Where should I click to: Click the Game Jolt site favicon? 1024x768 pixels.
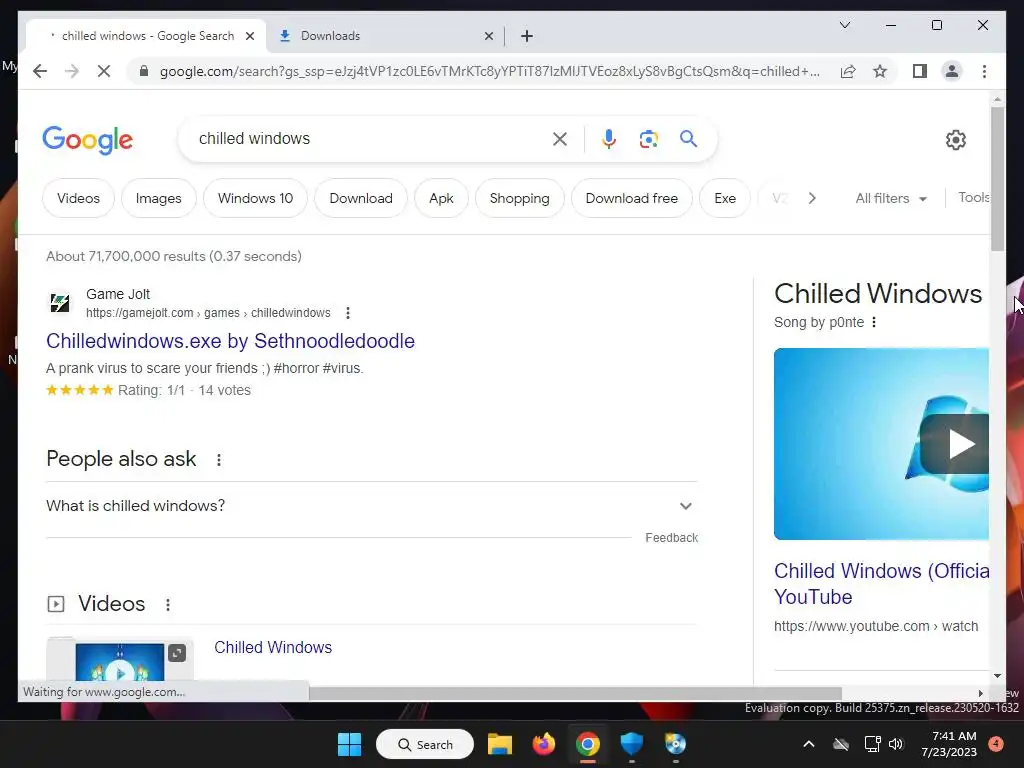(x=60, y=303)
